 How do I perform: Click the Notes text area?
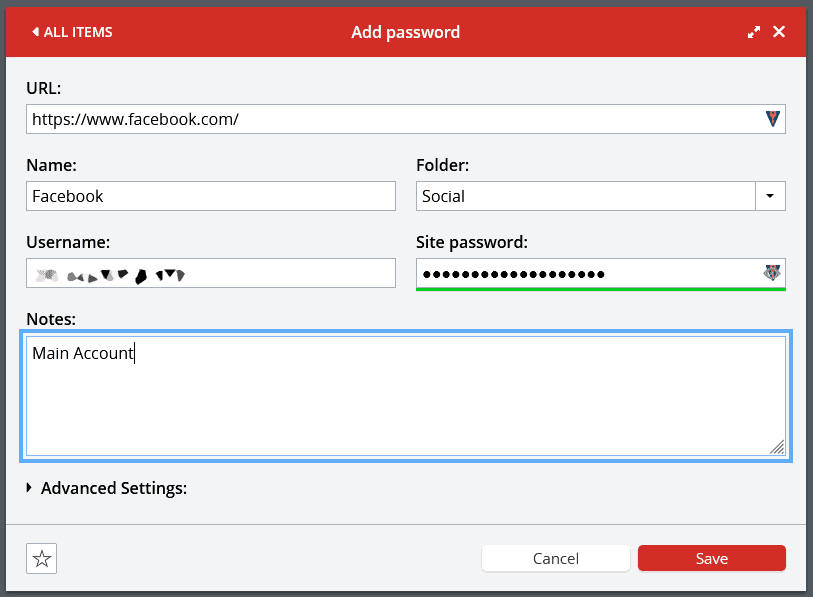[406, 396]
